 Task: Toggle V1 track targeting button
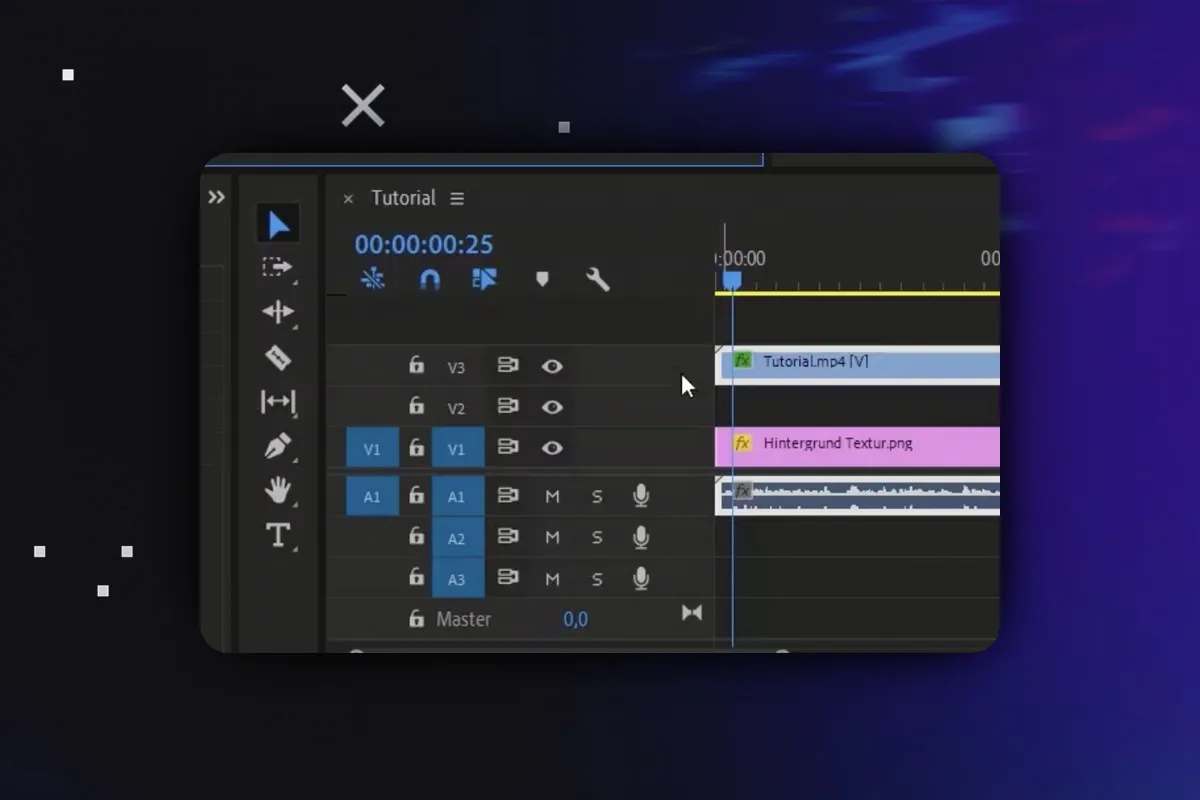click(x=458, y=448)
